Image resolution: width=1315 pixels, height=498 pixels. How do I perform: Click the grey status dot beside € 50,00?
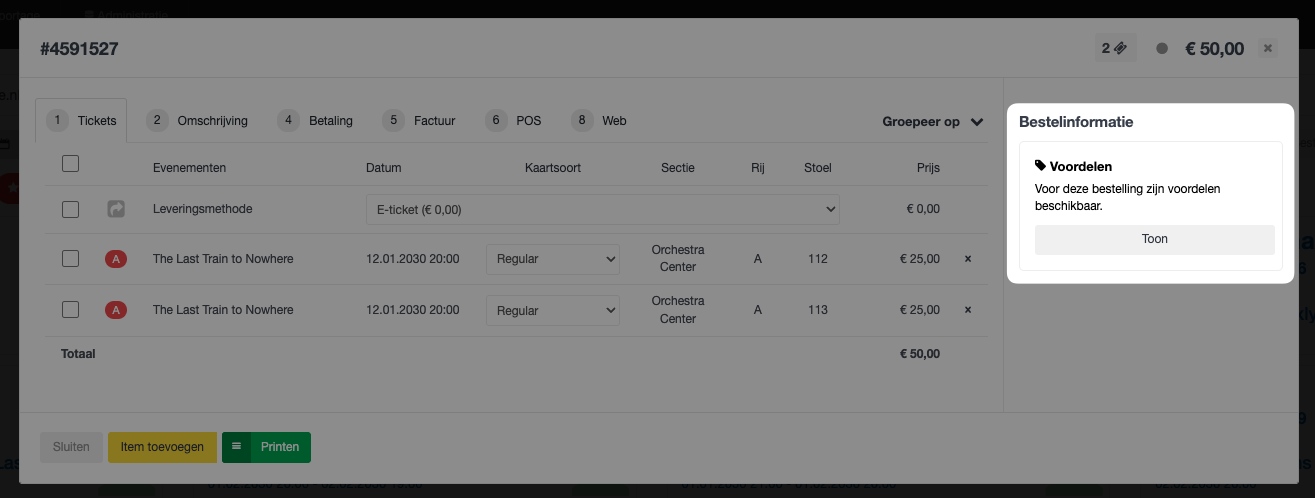coord(1162,48)
